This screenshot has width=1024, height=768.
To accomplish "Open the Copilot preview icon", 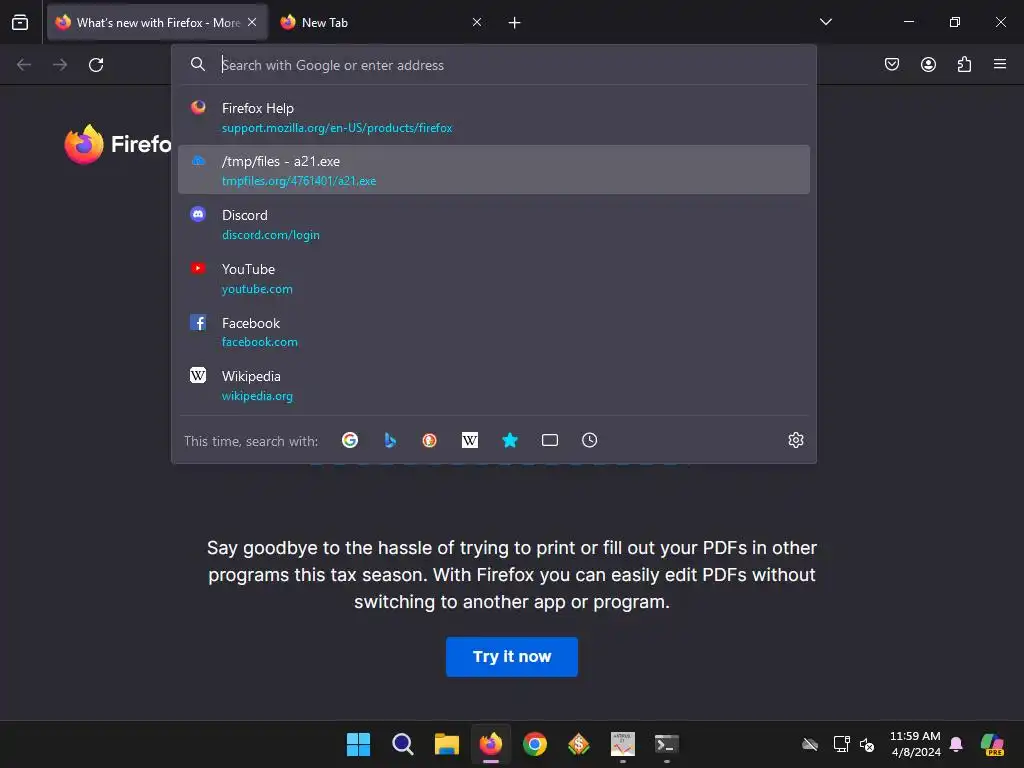I will (992, 744).
